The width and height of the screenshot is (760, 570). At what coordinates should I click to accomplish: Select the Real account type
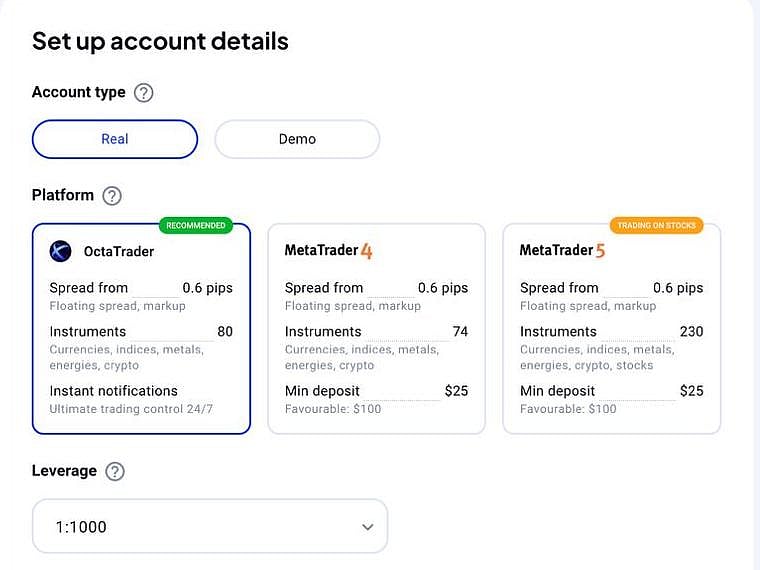(115, 139)
